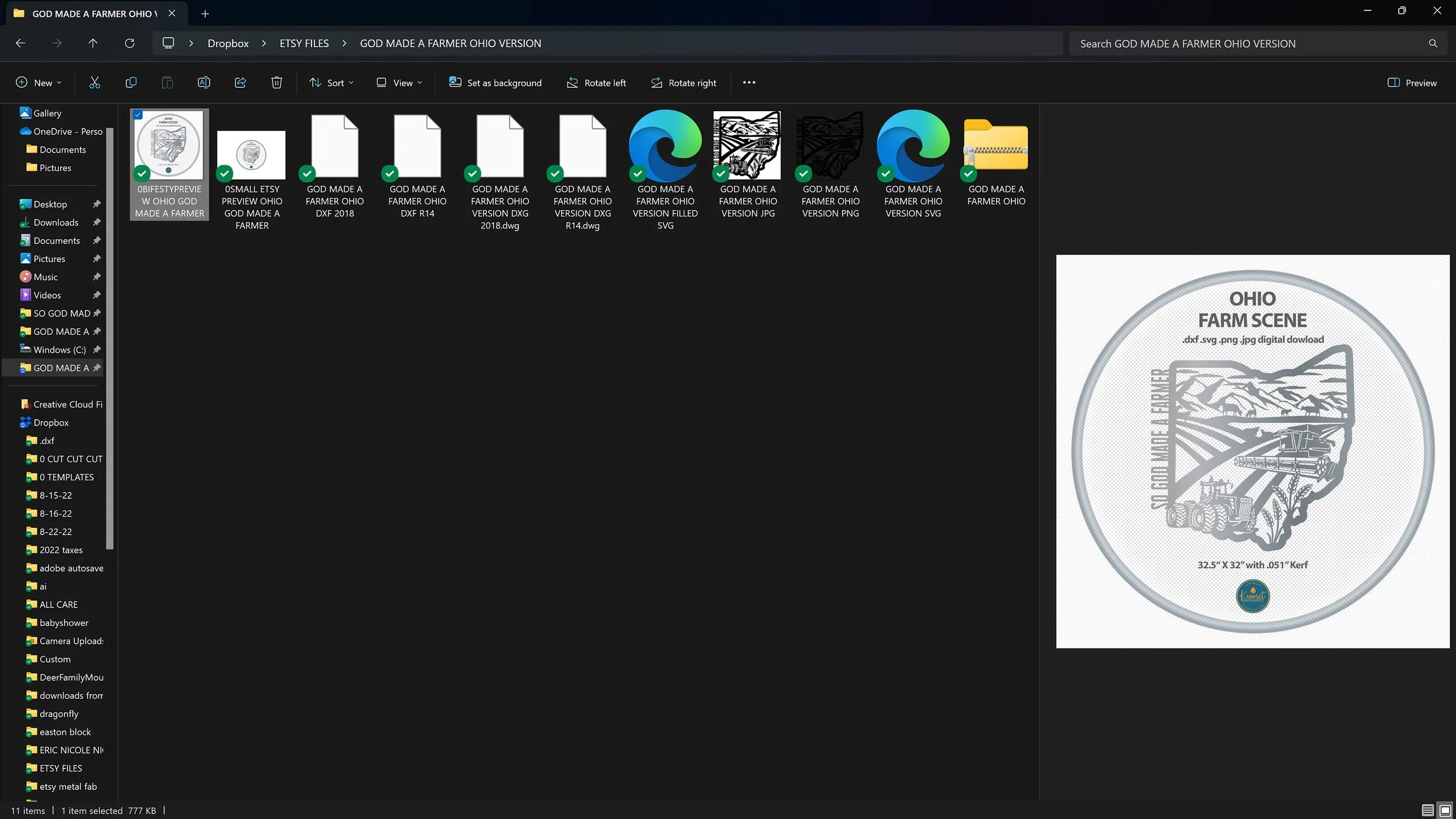Click the Rename icon in toolbar

[x=204, y=83]
